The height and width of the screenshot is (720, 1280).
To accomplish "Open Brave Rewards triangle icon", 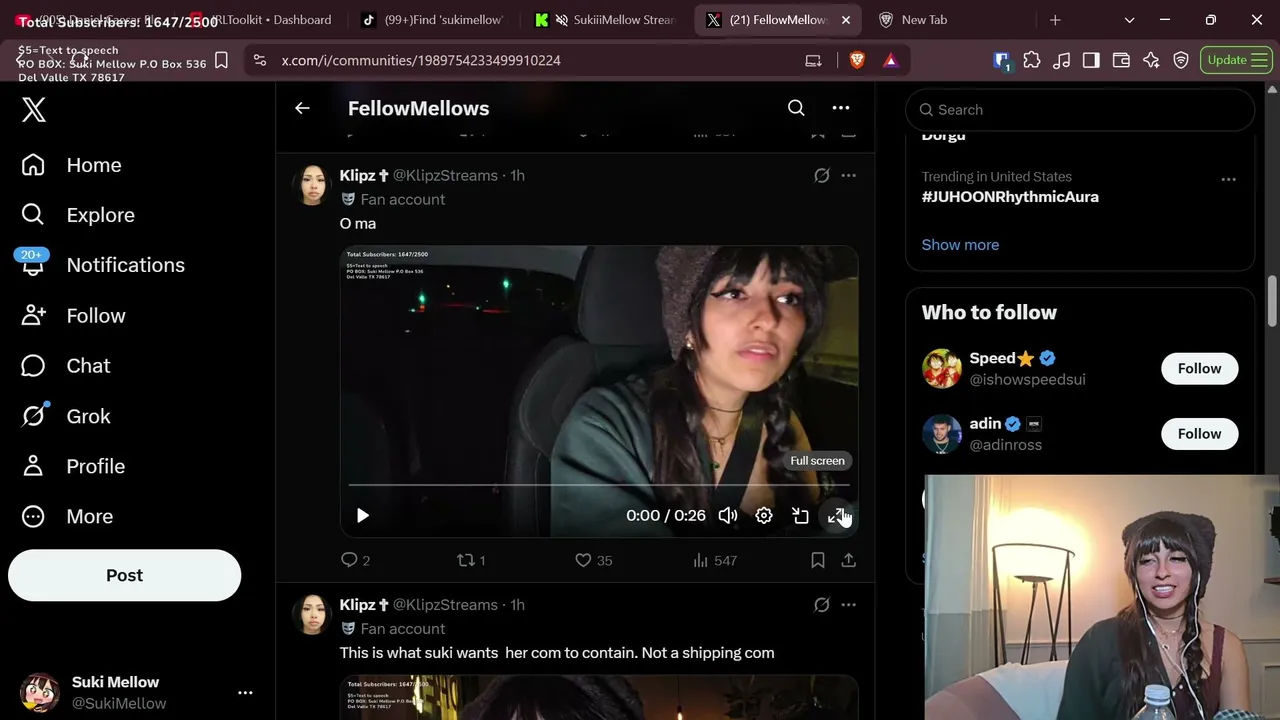I will click(890, 60).
